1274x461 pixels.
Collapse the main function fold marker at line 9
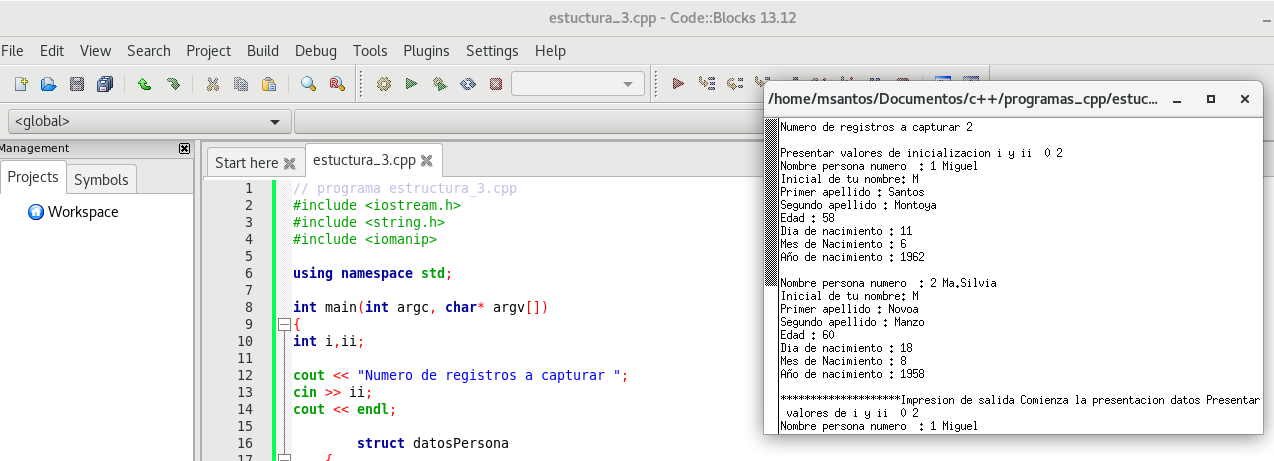(x=283, y=325)
